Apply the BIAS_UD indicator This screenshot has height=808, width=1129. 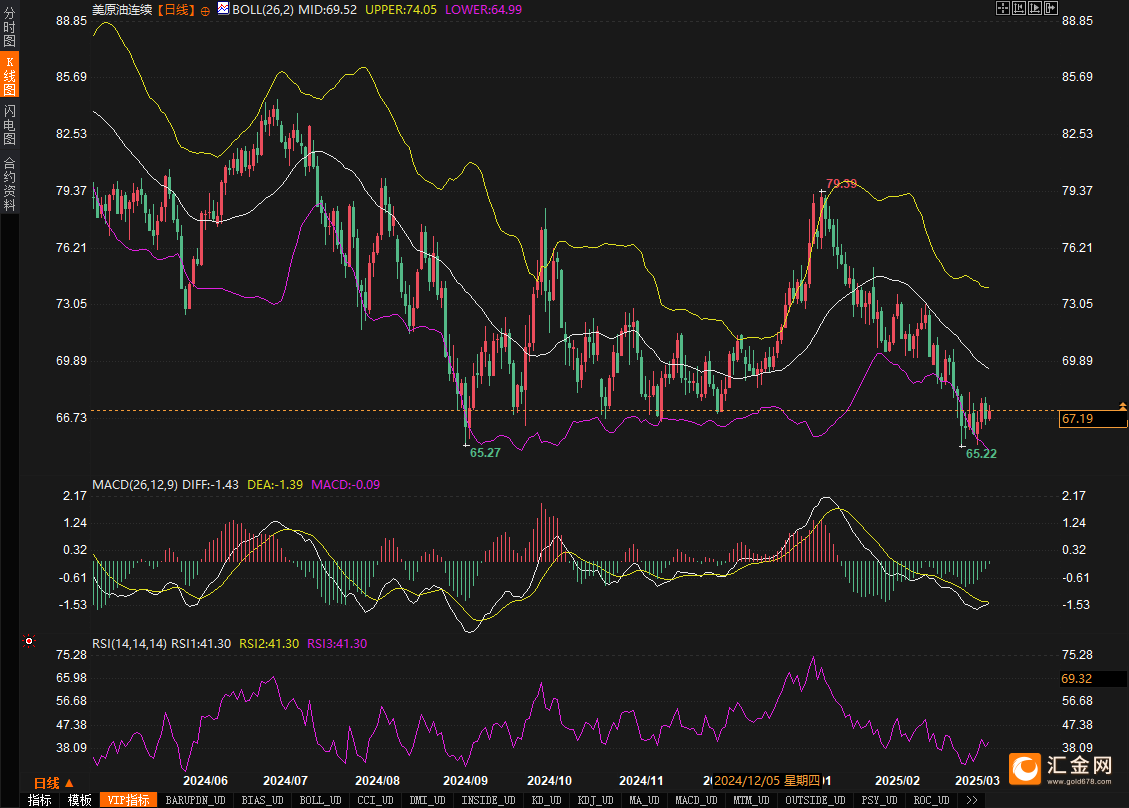(262, 800)
